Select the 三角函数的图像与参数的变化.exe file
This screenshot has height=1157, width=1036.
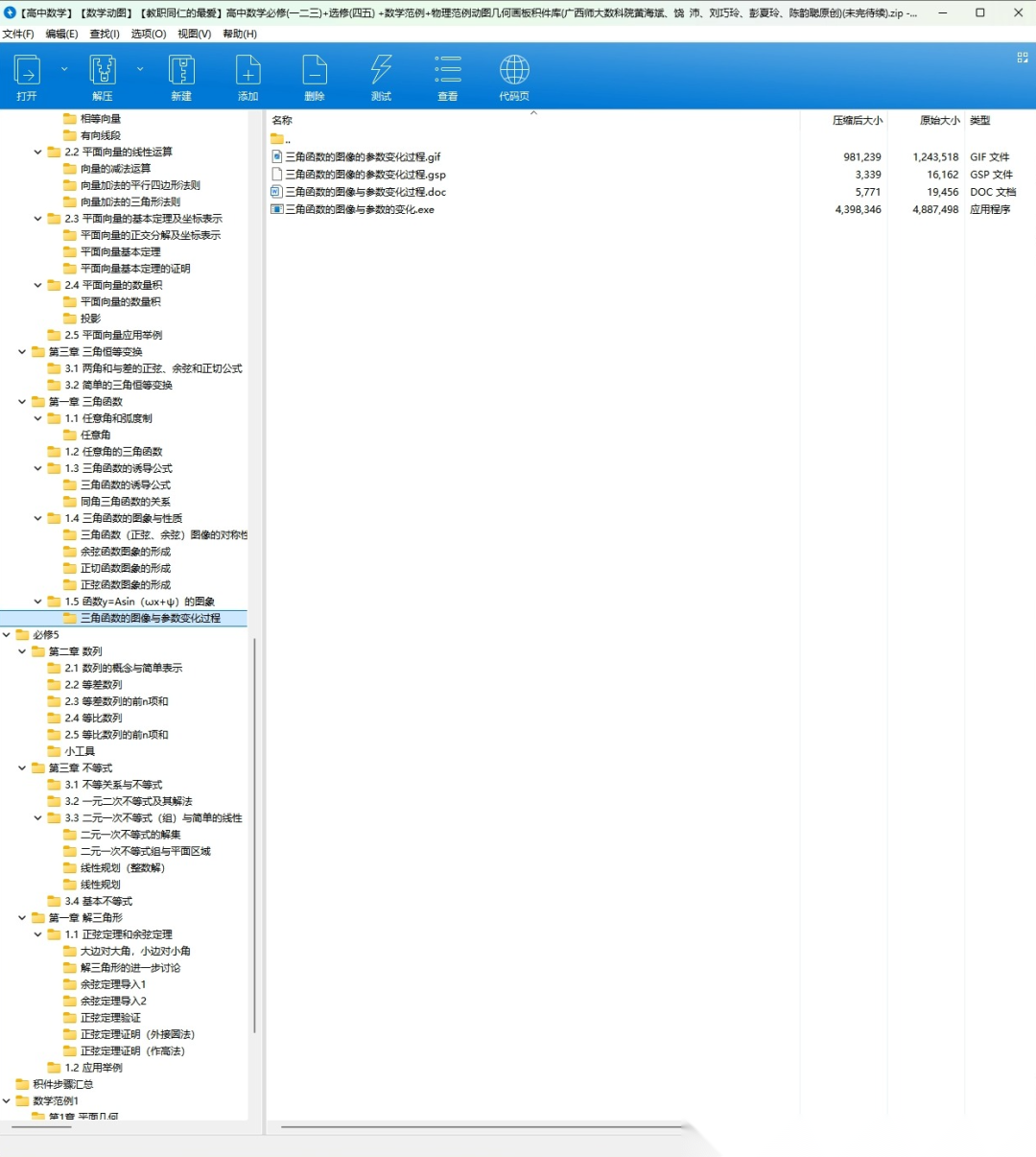tap(359, 209)
